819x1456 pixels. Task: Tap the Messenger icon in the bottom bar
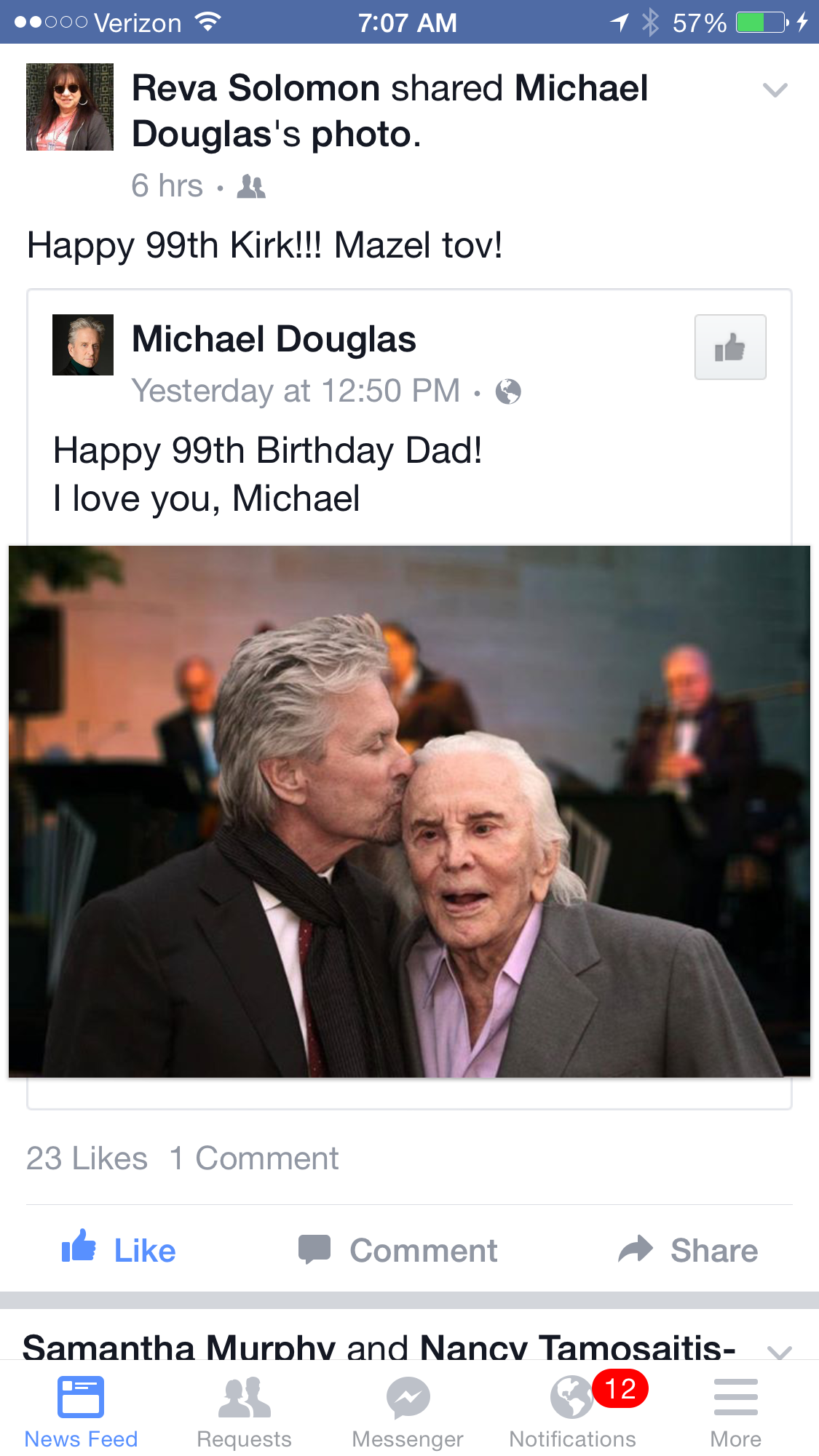pos(408,1399)
